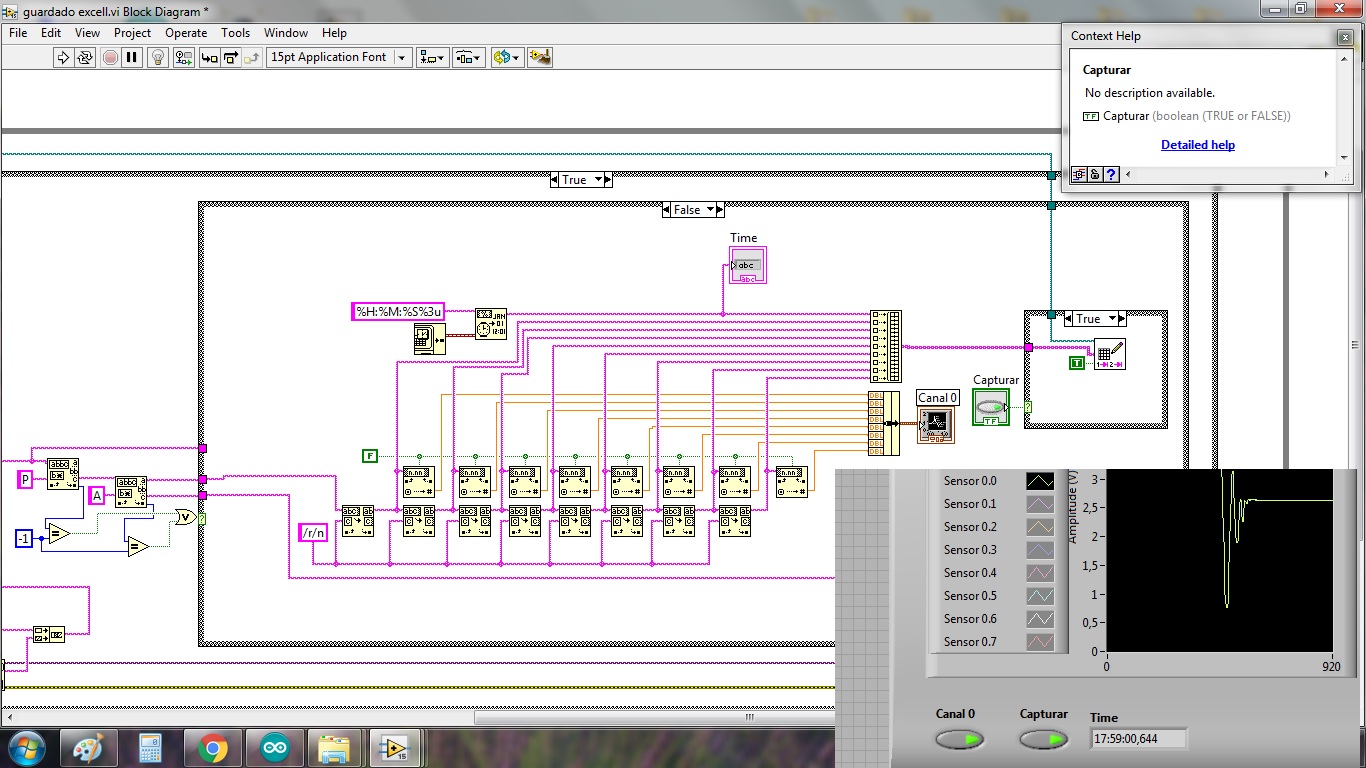Select the Or logic gate node
Image resolution: width=1366 pixels, height=768 pixels.
click(x=186, y=517)
